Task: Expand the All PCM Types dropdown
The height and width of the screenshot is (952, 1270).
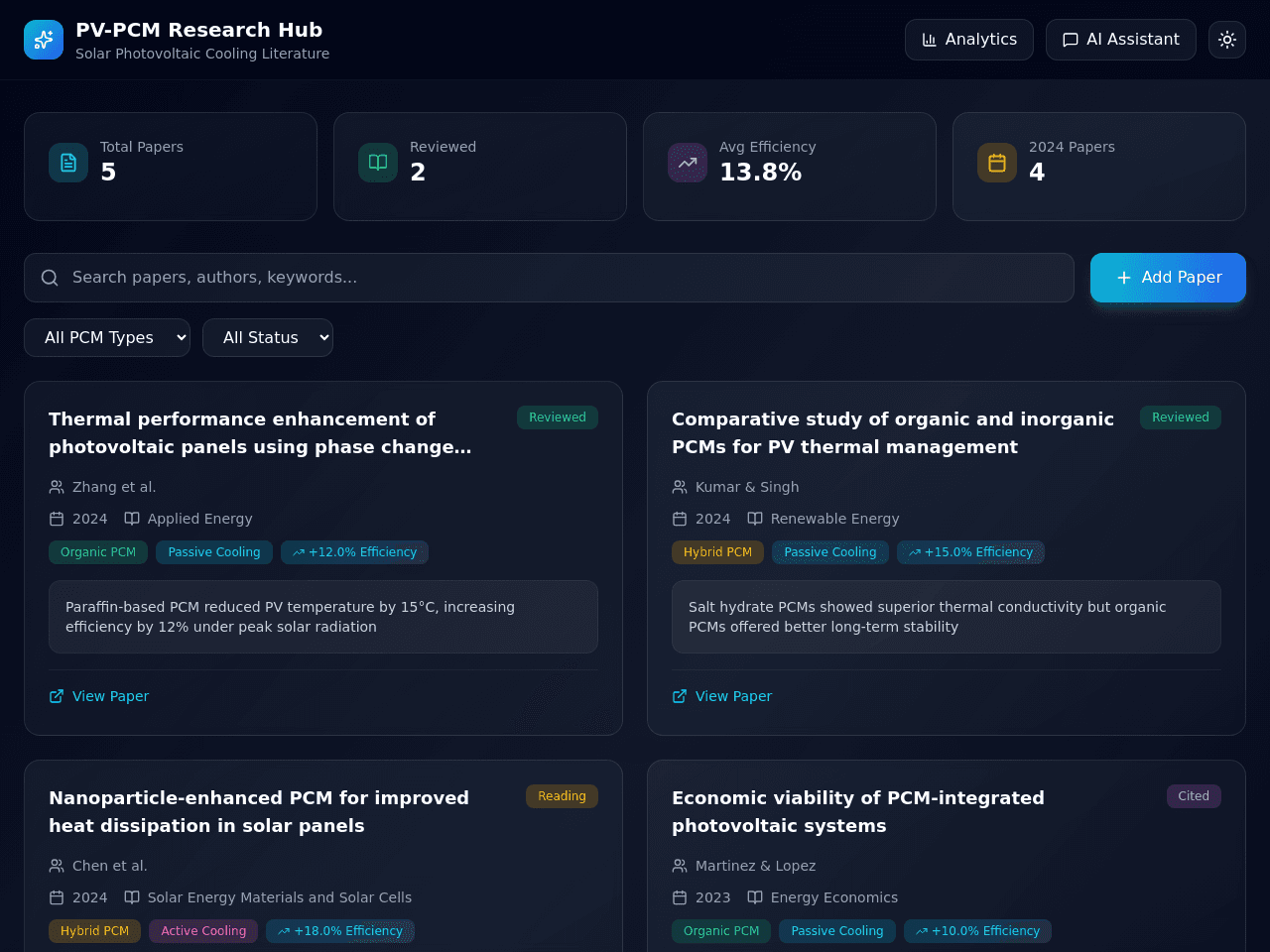Action: pyautogui.click(x=107, y=337)
